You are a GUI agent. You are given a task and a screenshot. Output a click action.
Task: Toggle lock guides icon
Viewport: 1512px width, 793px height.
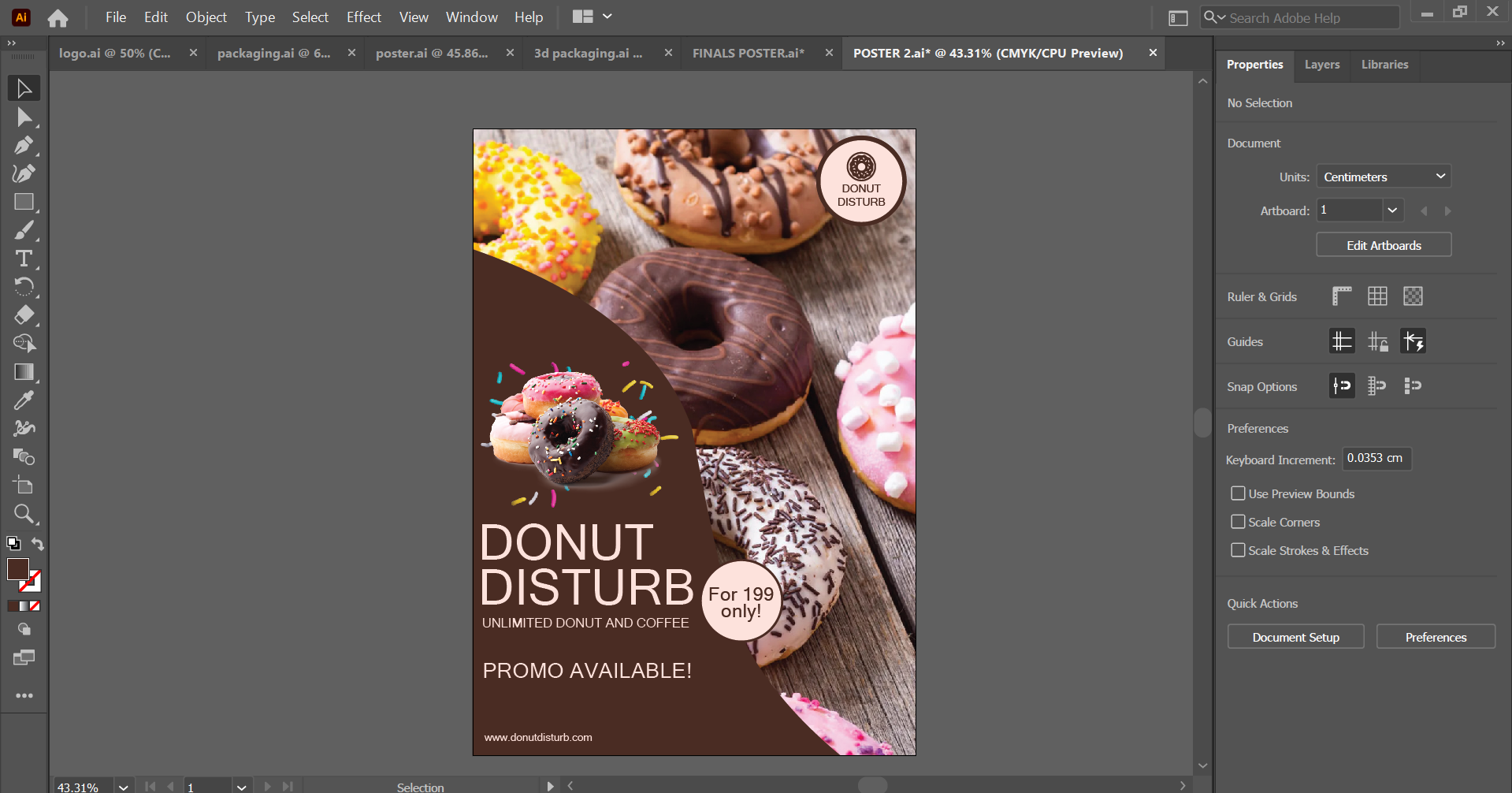pos(1377,341)
